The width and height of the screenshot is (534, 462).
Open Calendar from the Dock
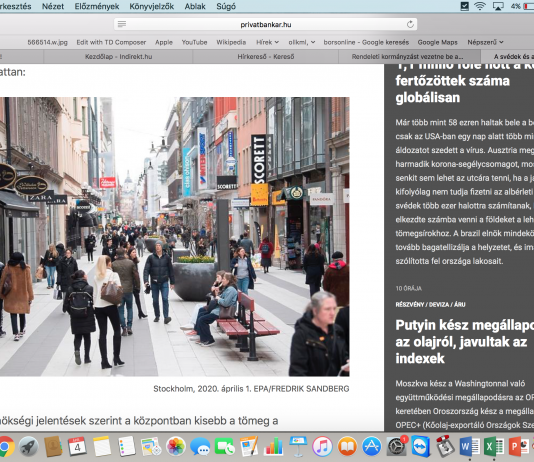tap(77, 446)
